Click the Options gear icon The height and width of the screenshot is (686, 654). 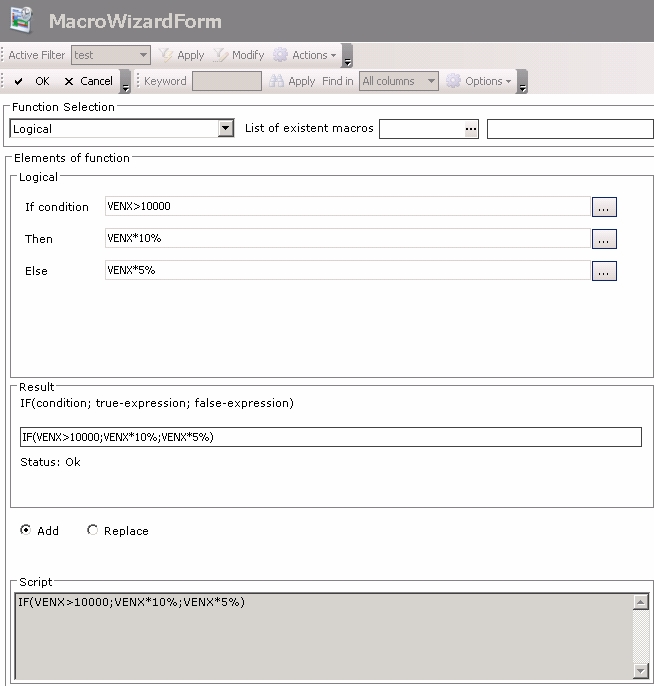(453, 81)
